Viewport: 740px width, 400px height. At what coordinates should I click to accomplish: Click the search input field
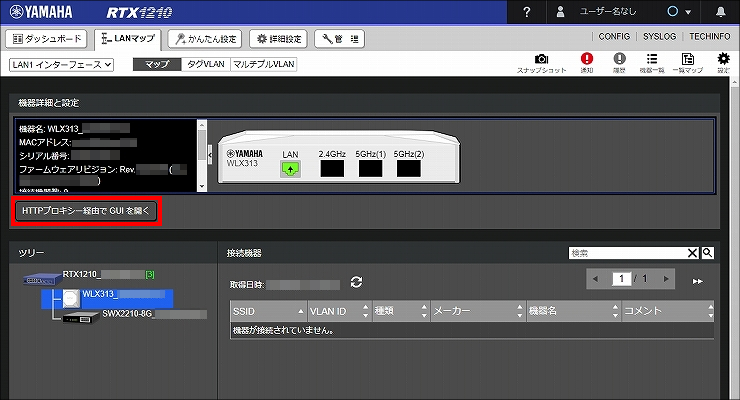tap(628, 253)
